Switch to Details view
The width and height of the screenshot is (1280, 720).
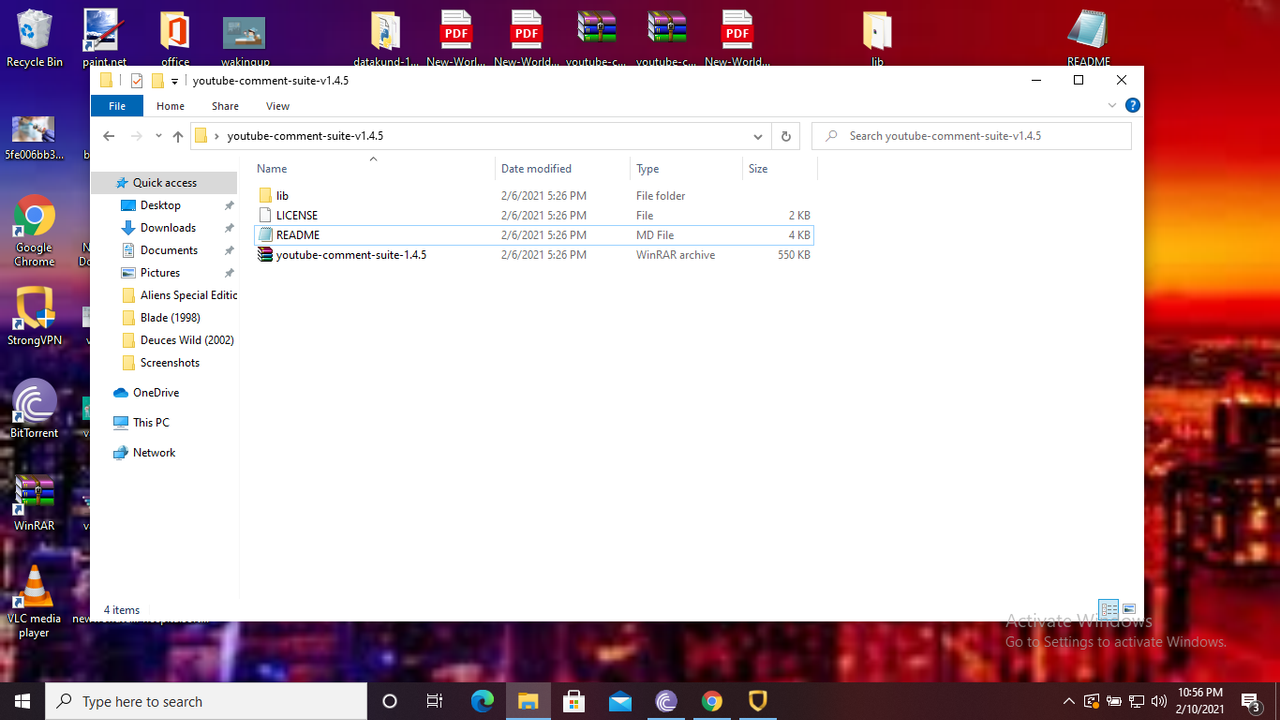[x=1109, y=608]
